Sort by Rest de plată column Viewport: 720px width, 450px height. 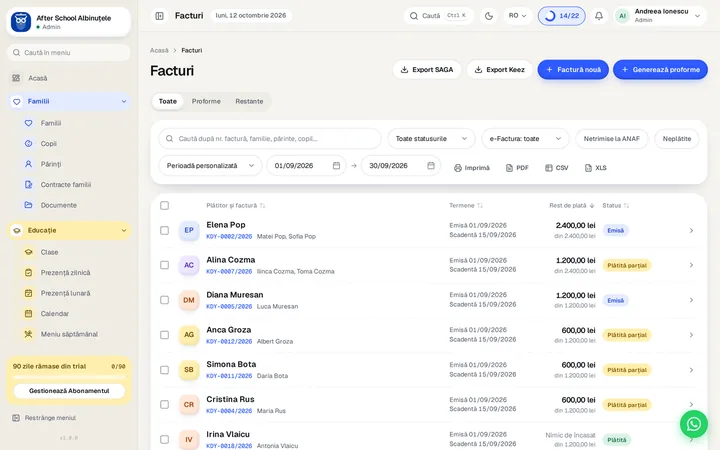(x=572, y=206)
